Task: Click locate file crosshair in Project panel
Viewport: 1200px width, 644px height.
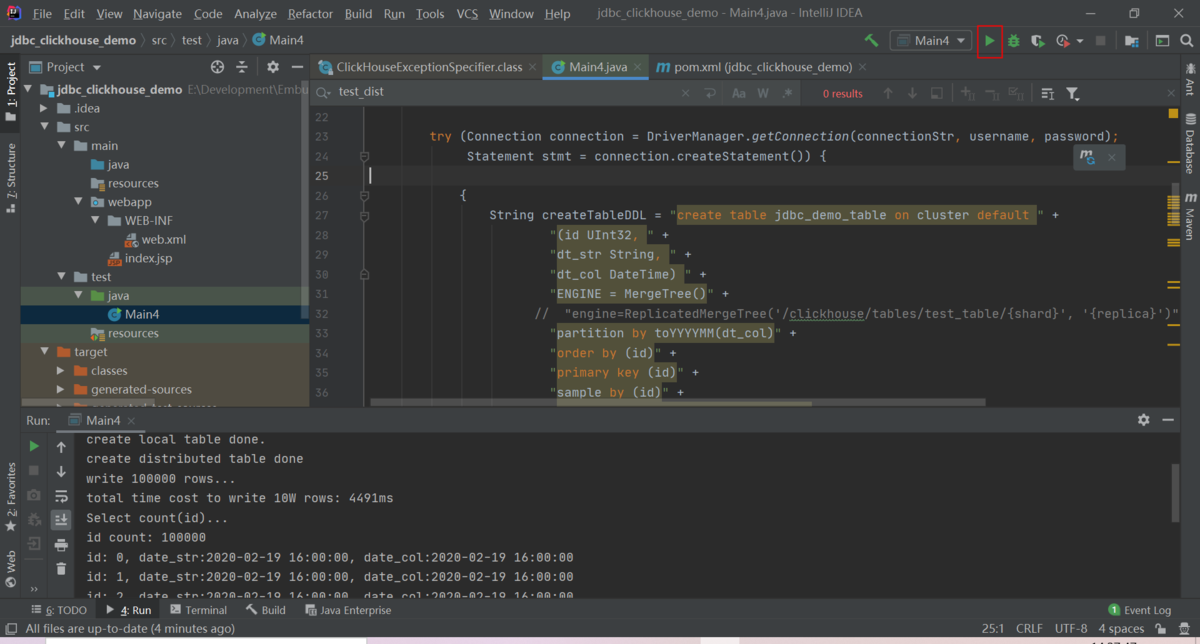Action: 218,67
